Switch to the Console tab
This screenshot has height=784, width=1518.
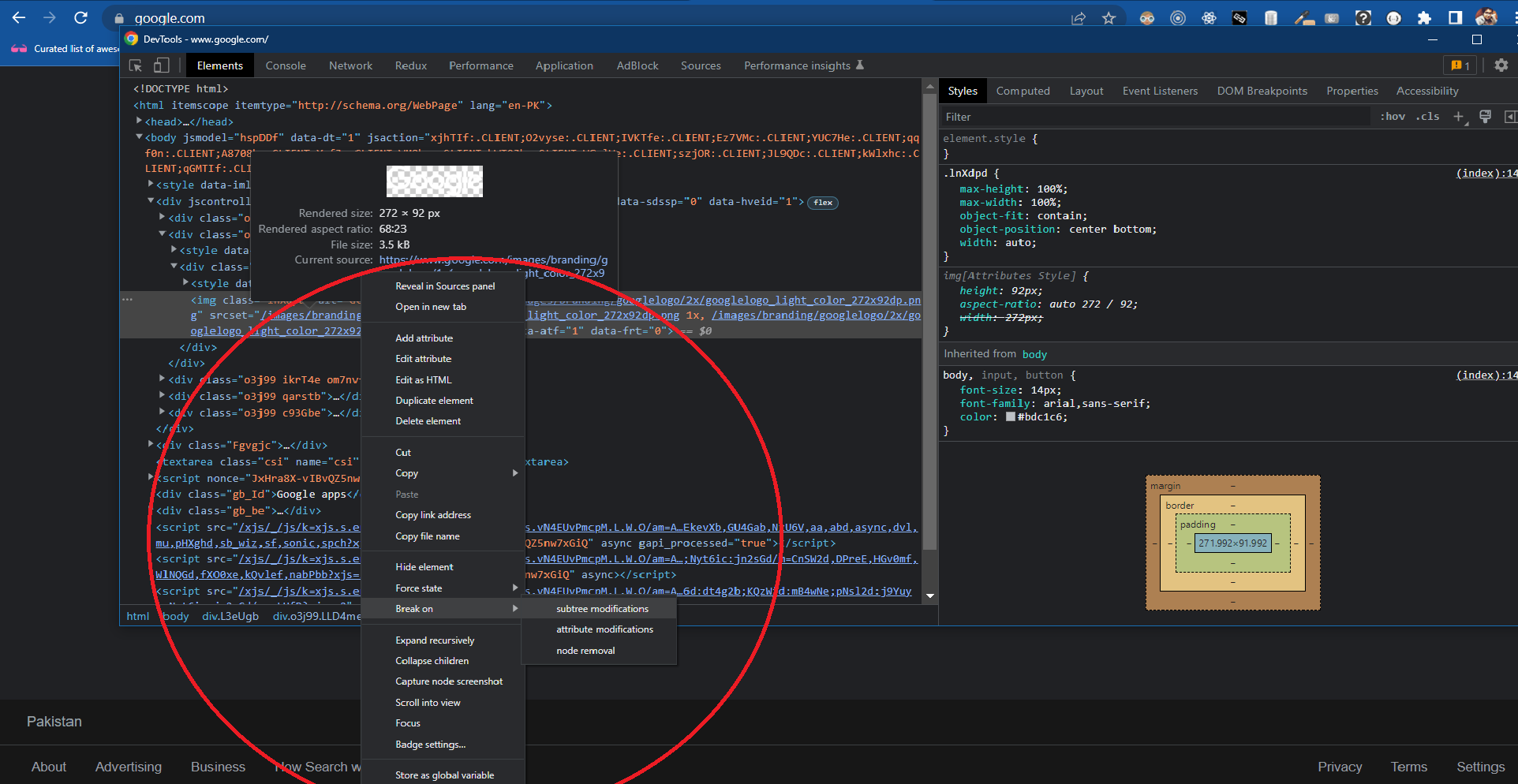coord(286,65)
